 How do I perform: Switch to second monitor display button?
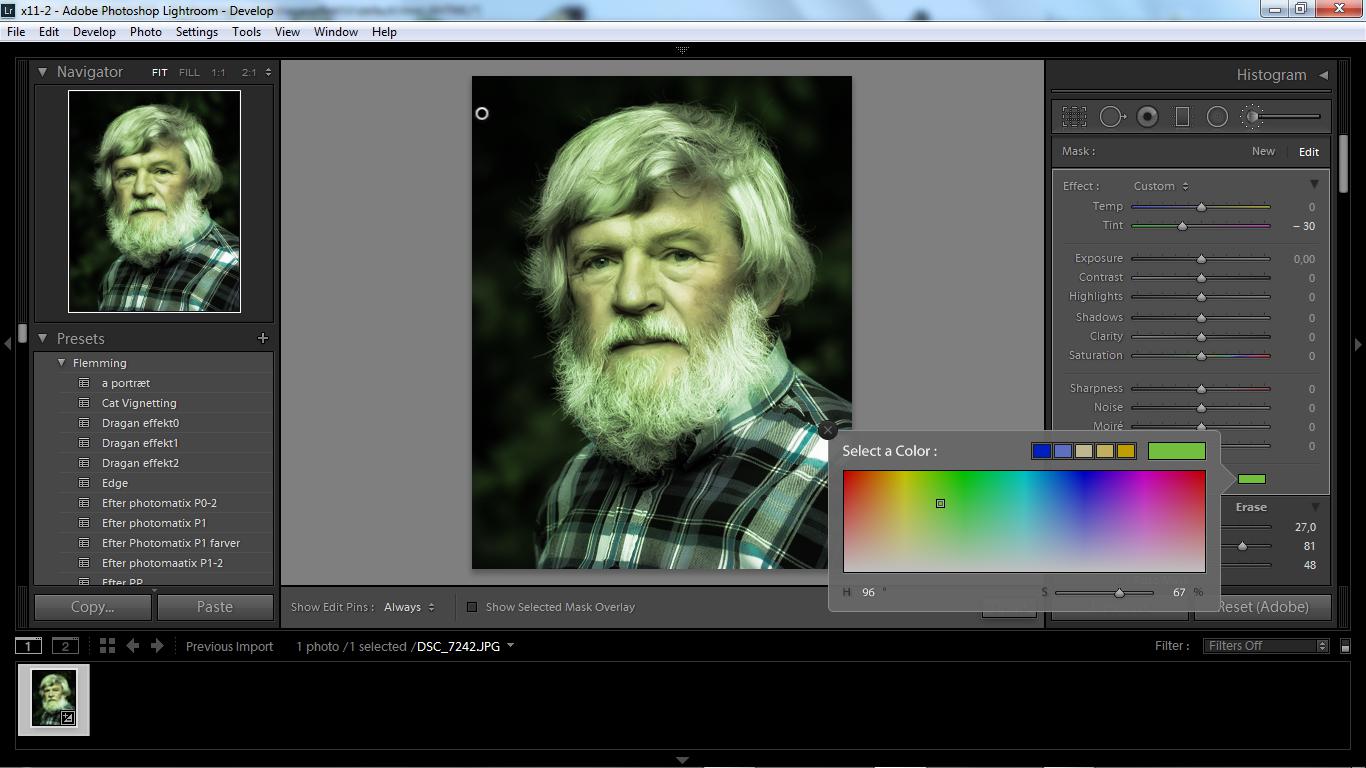click(x=65, y=646)
